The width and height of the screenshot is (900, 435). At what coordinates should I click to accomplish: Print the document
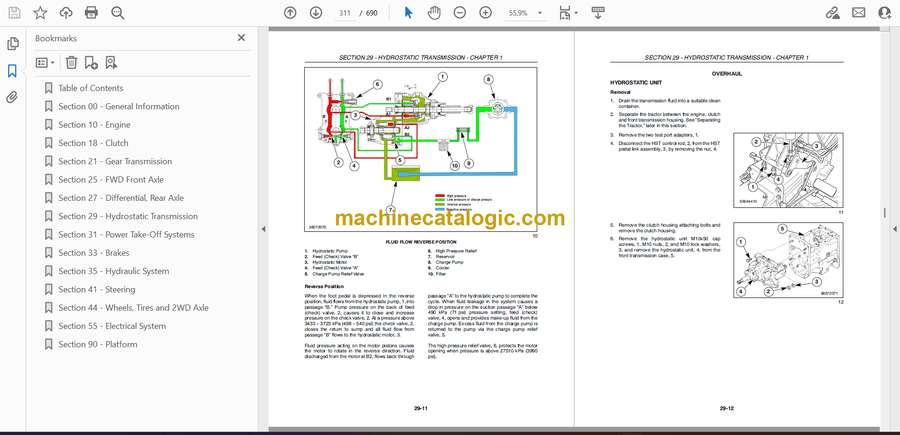[x=91, y=13]
